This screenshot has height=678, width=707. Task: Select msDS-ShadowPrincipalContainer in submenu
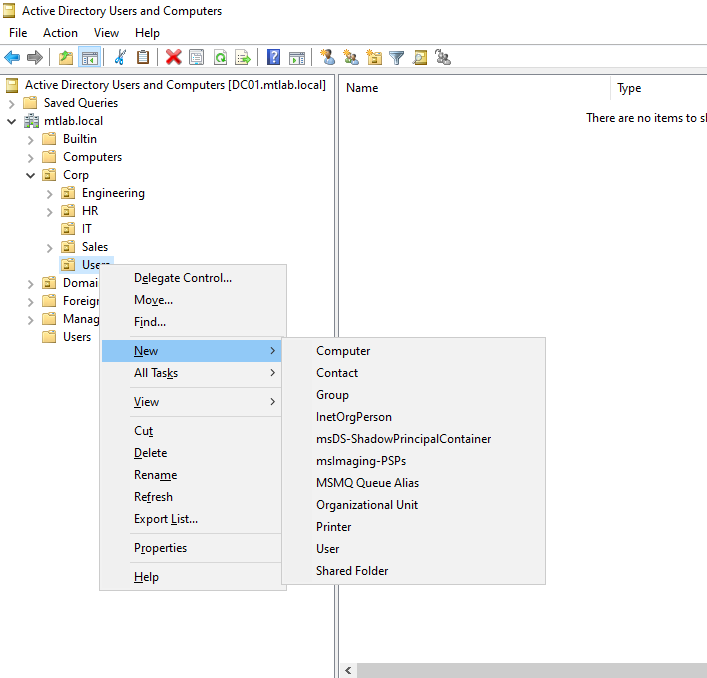click(x=413, y=439)
